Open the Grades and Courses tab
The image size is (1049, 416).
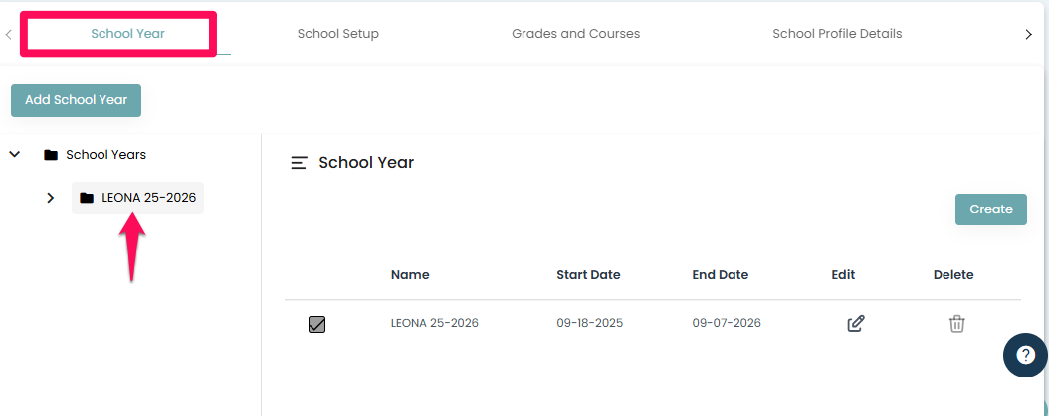click(576, 34)
